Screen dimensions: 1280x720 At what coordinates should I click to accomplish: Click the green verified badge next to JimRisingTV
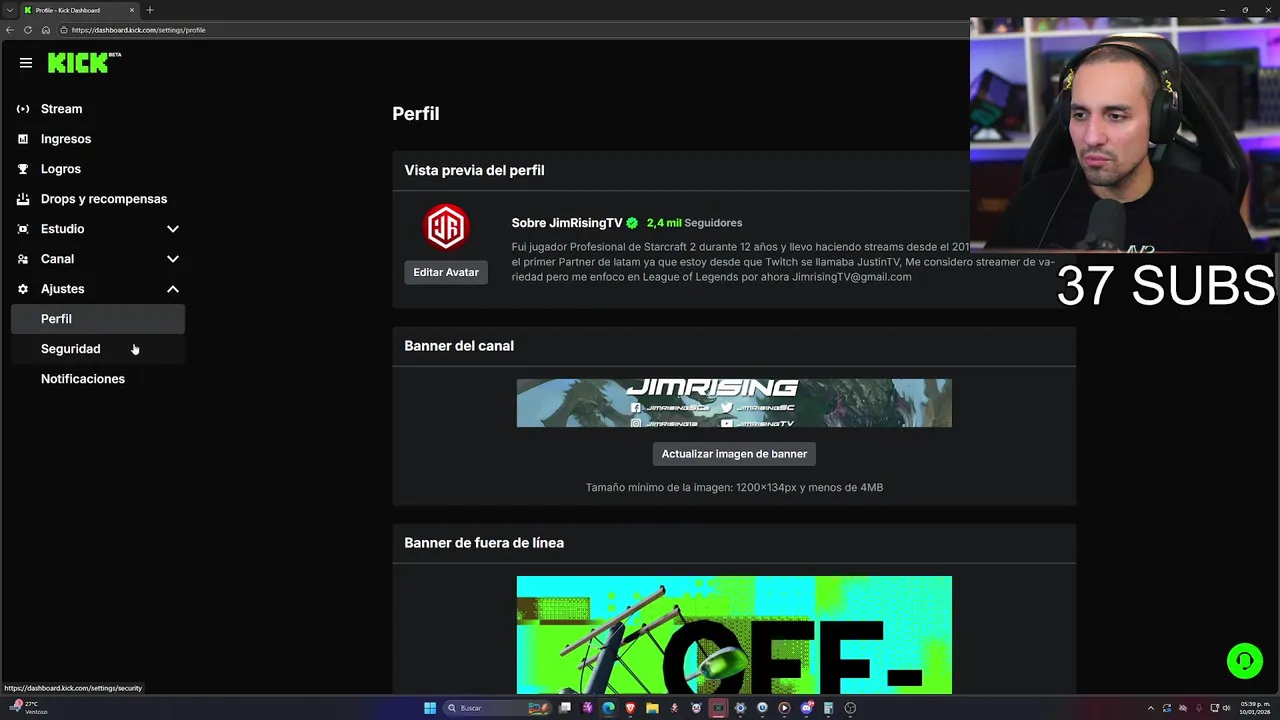click(x=632, y=223)
